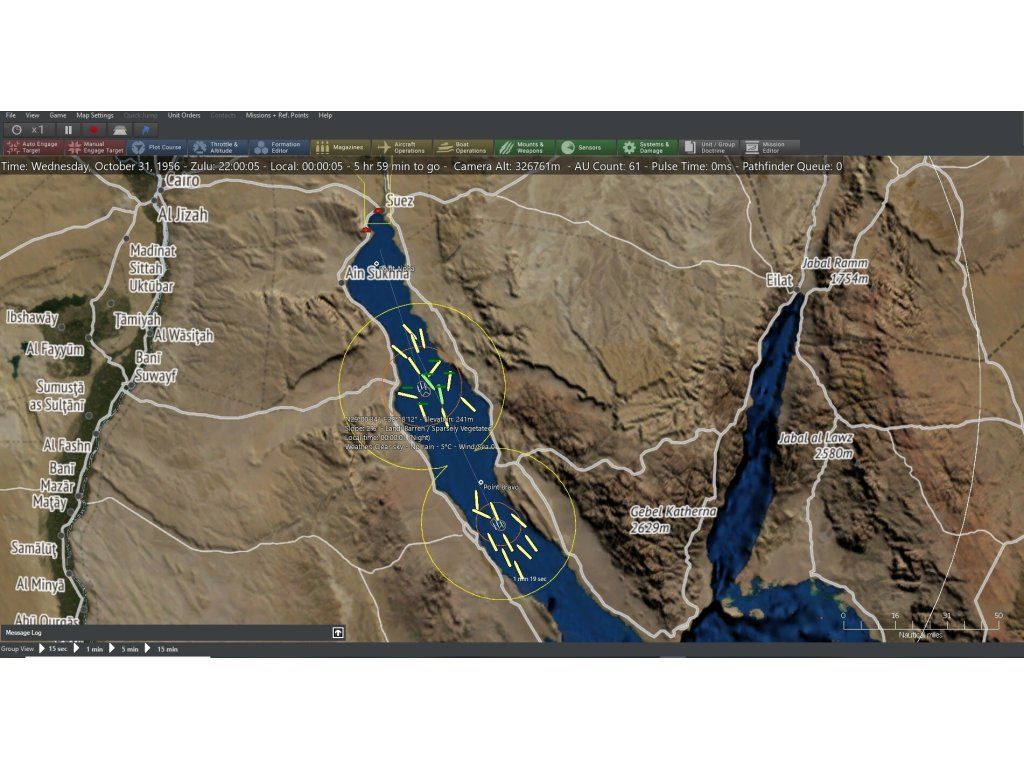Advance time by 5 min
Screen dimensions: 1024x768
(x=125, y=649)
